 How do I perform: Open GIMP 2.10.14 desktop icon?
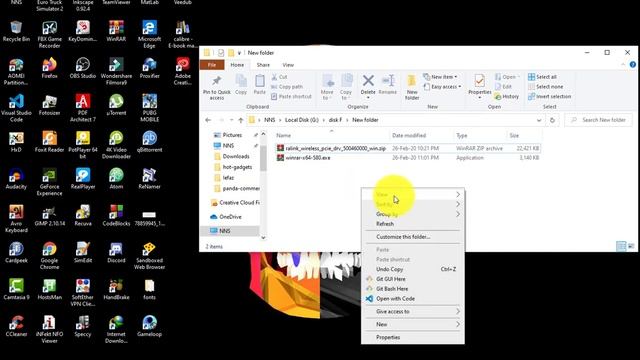pos(49,216)
